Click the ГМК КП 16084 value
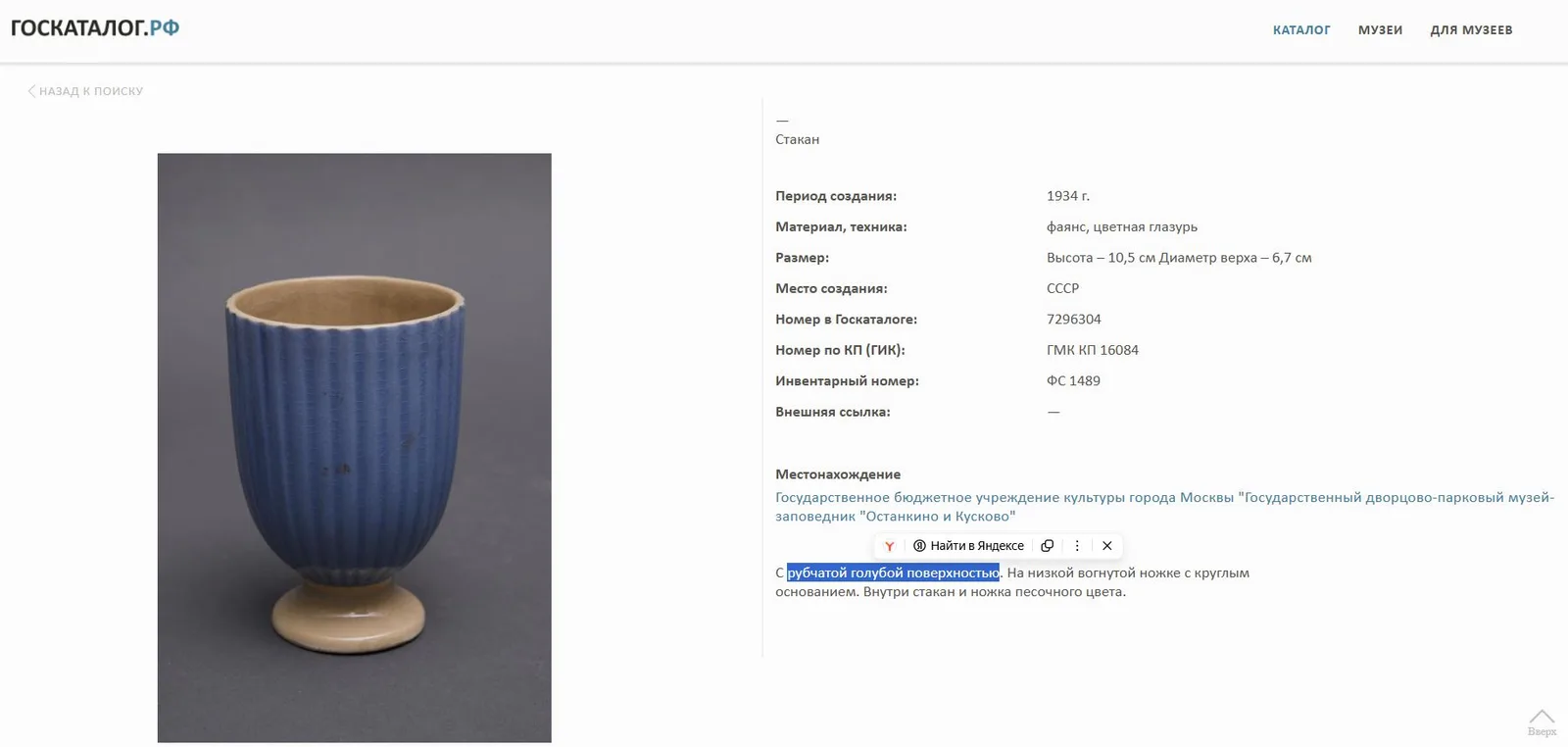Image resolution: width=1568 pixels, height=747 pixels. (x=1092, y=350)
